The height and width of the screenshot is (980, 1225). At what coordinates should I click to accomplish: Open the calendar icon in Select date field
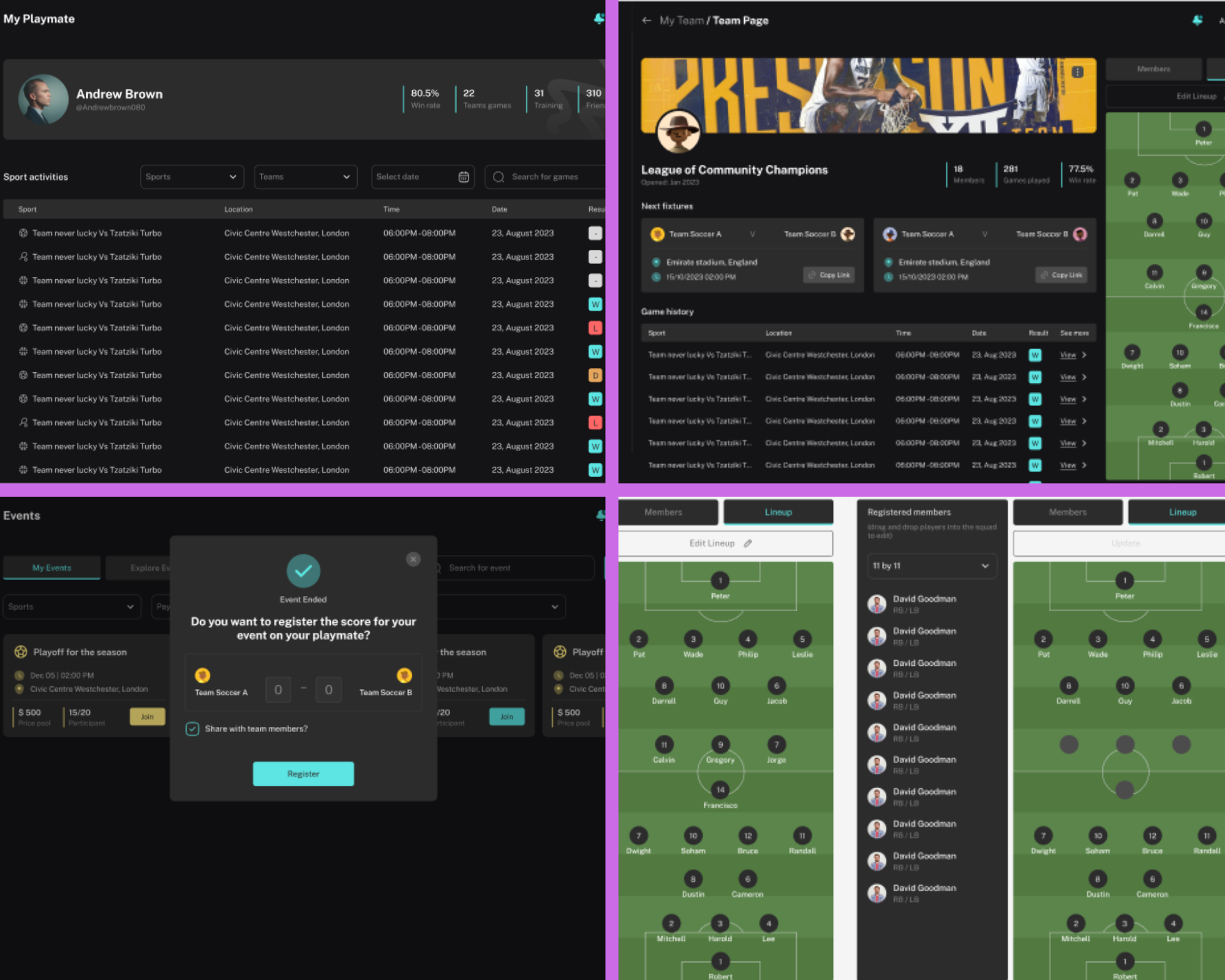(464, 176)
